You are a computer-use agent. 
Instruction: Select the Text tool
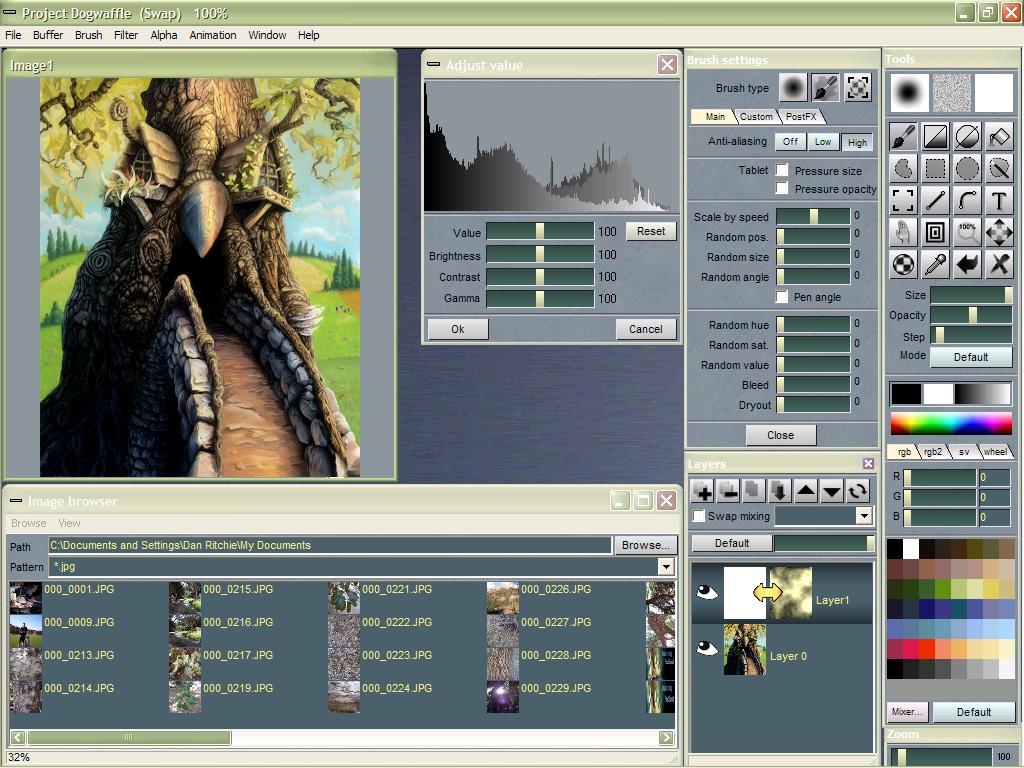click(998, 201)
